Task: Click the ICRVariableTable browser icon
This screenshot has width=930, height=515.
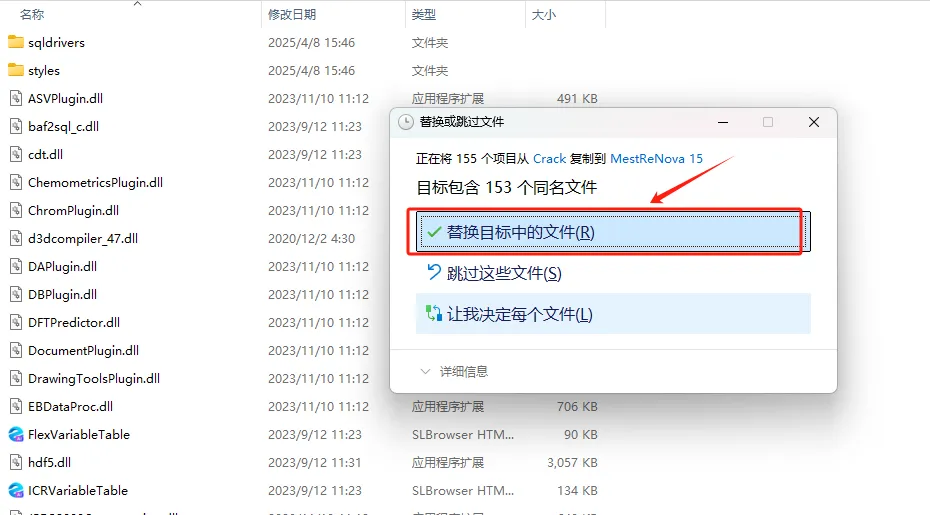Action: 16,491
